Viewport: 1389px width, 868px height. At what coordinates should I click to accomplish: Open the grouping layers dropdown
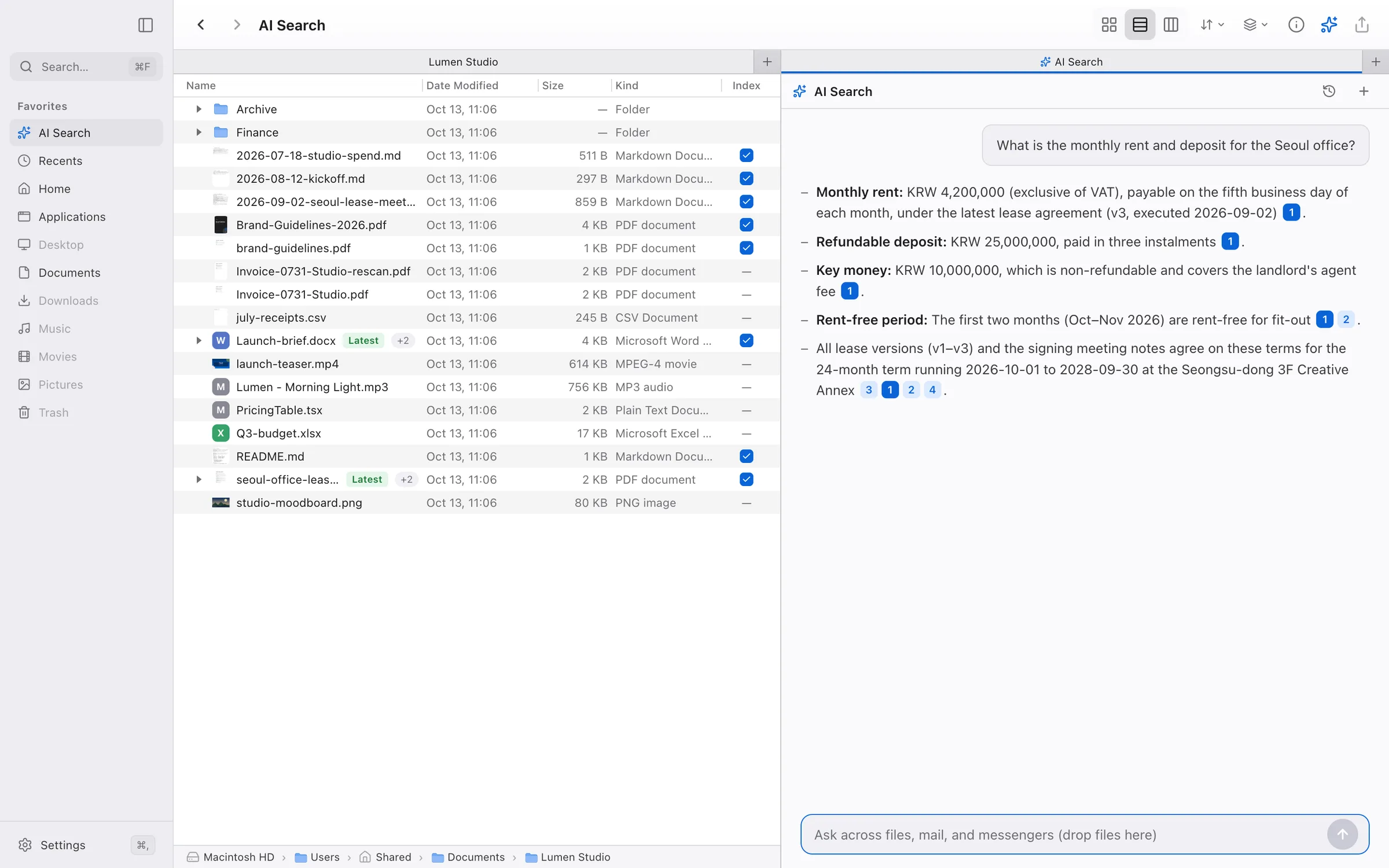(x=1255, y=25)
